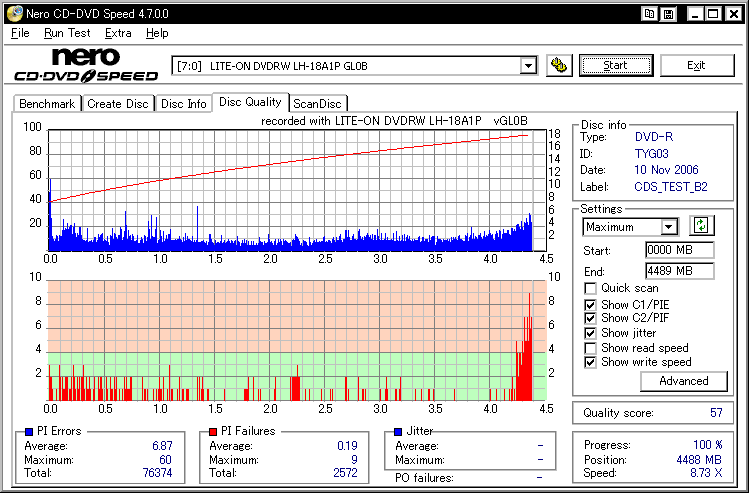Enable Show read speed checkbox
749x493 pixels.
[590, 348]
